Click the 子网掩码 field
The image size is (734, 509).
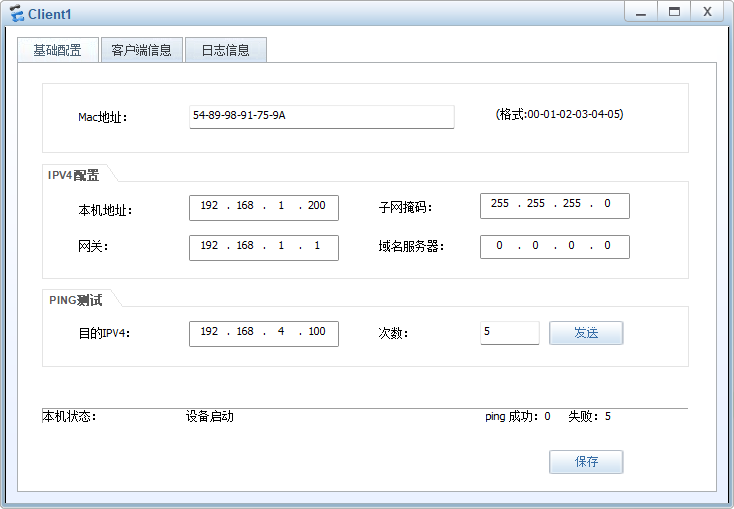pyautogui.click(x=555, y=206)
